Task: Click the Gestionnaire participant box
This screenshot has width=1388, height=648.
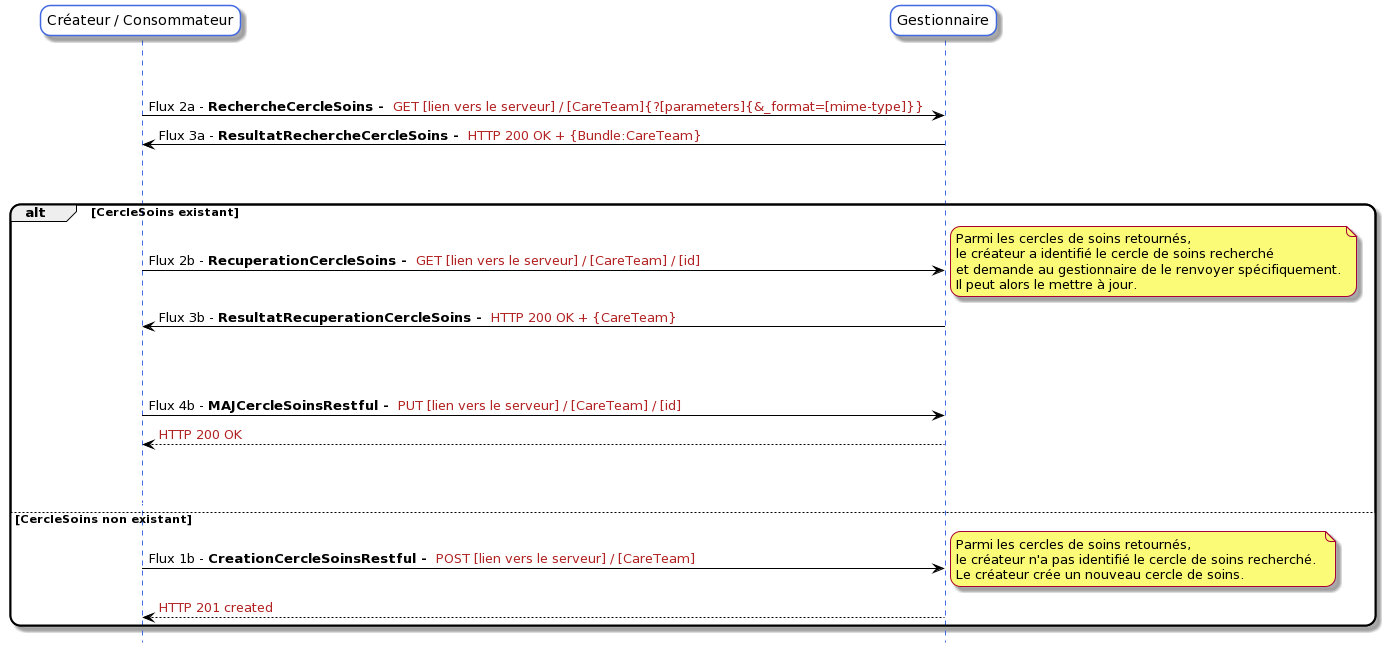Action: point(943,20)
